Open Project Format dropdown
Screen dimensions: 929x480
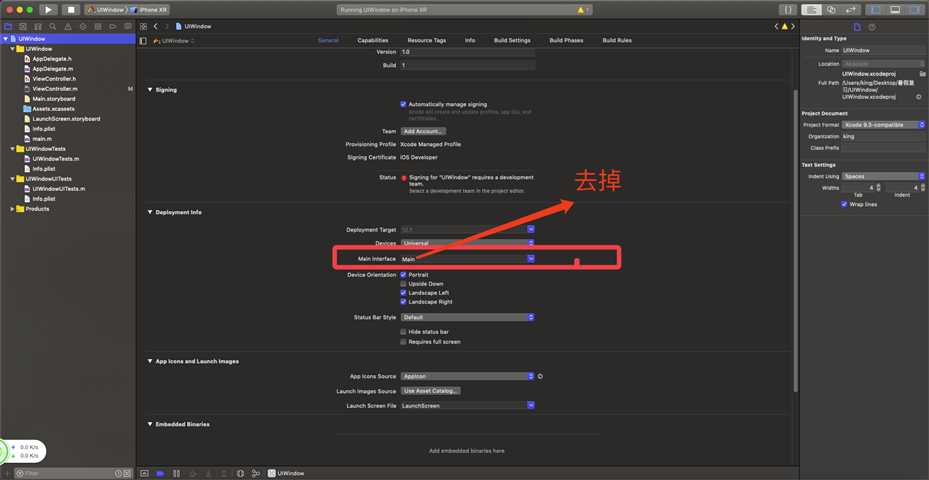pyautogui.click(x=883, y=125)
